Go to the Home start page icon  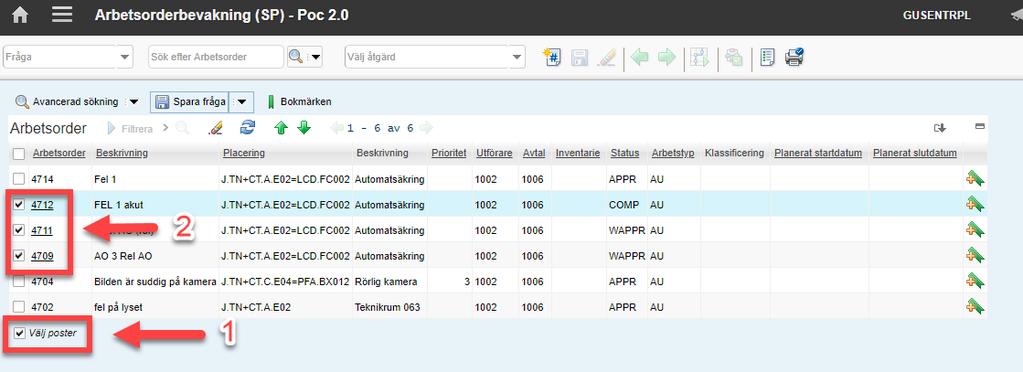pyautogui.click(x=20, y=15)
